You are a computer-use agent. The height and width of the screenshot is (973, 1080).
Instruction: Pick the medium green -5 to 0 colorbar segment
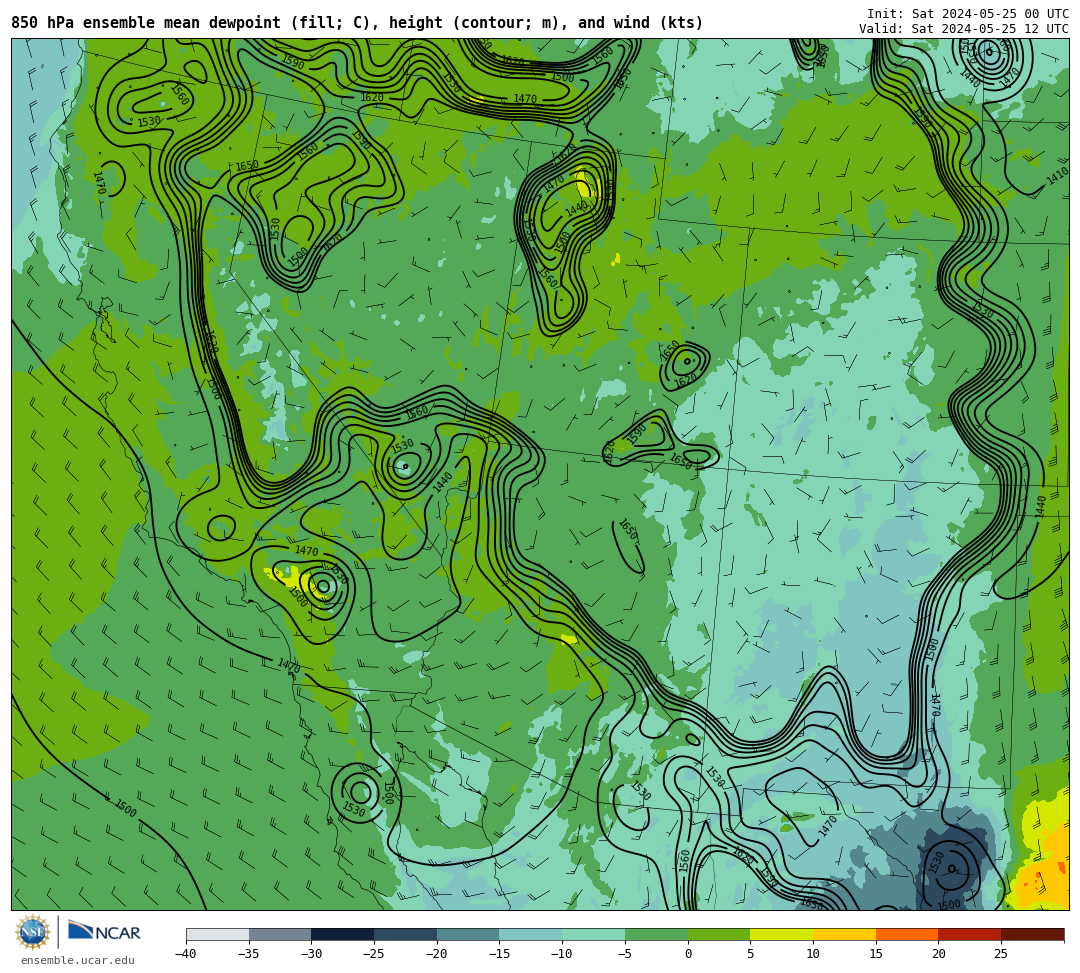[656, 934]
